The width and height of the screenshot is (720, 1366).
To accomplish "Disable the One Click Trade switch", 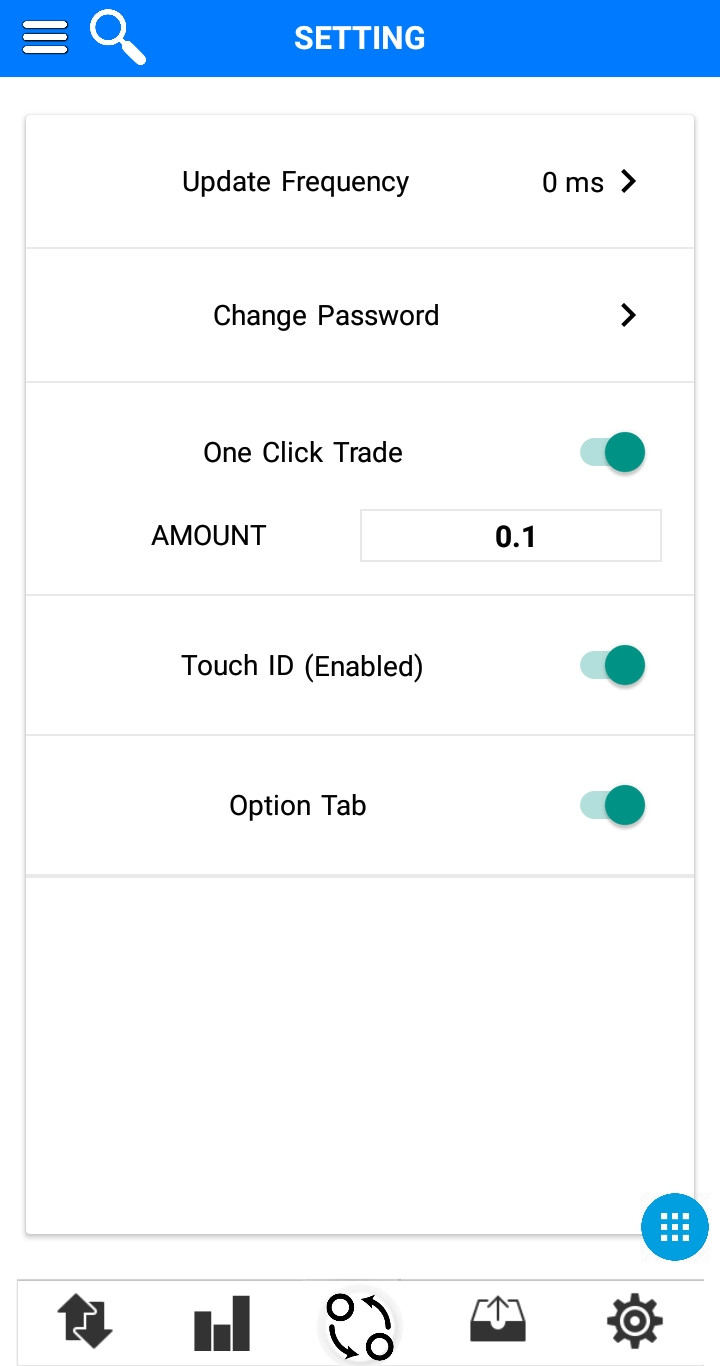I will pyautogui.click(x=613, y=452).
